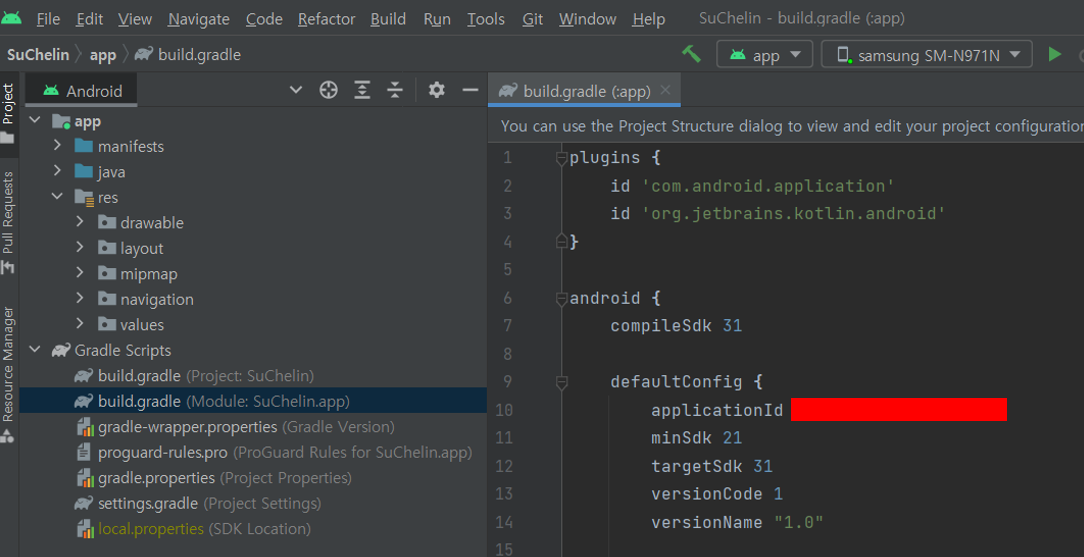Open the Edit menu

point(89,19)
